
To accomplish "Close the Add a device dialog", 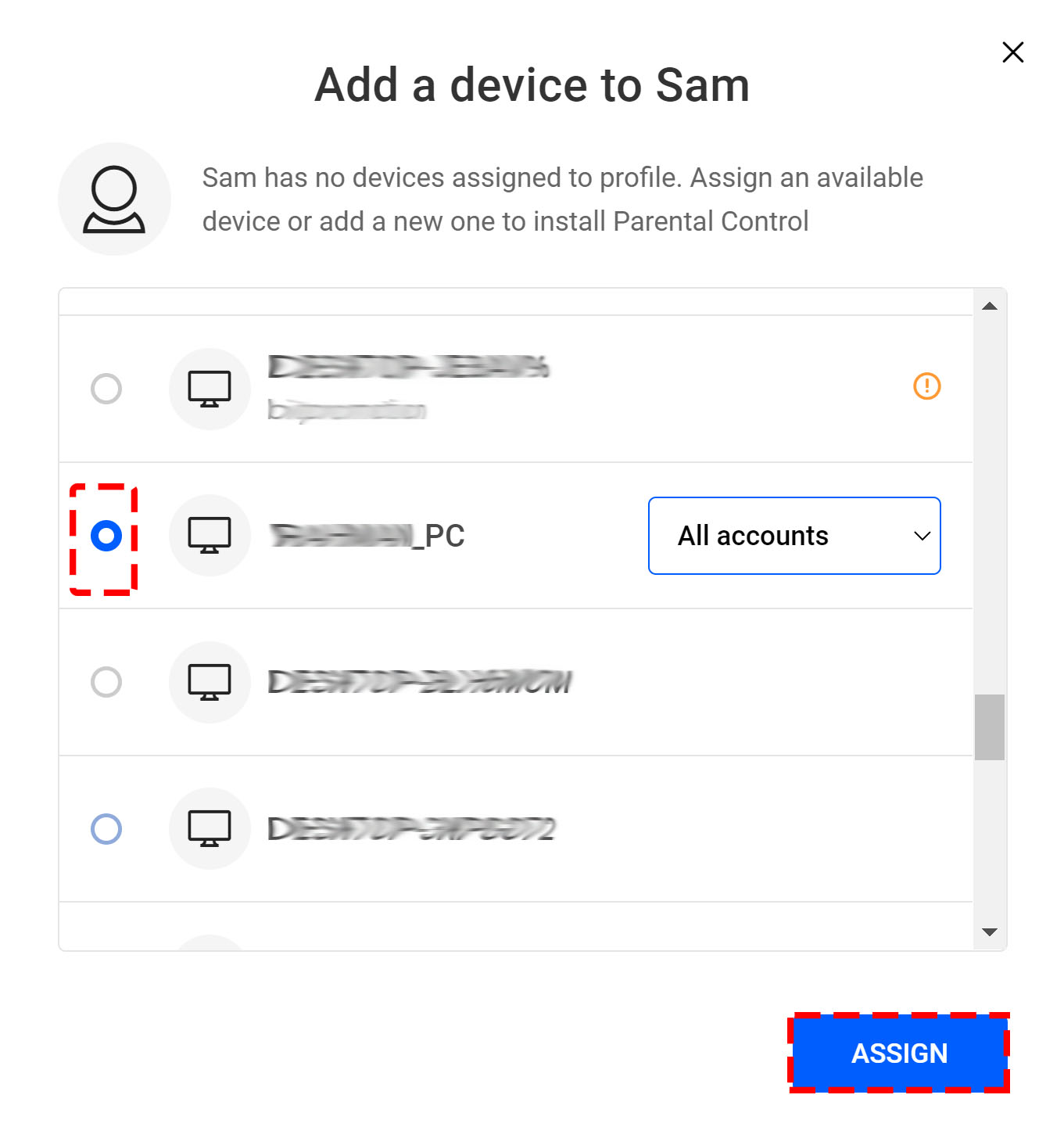I will pyautogui.click(x=1012, y=52).
